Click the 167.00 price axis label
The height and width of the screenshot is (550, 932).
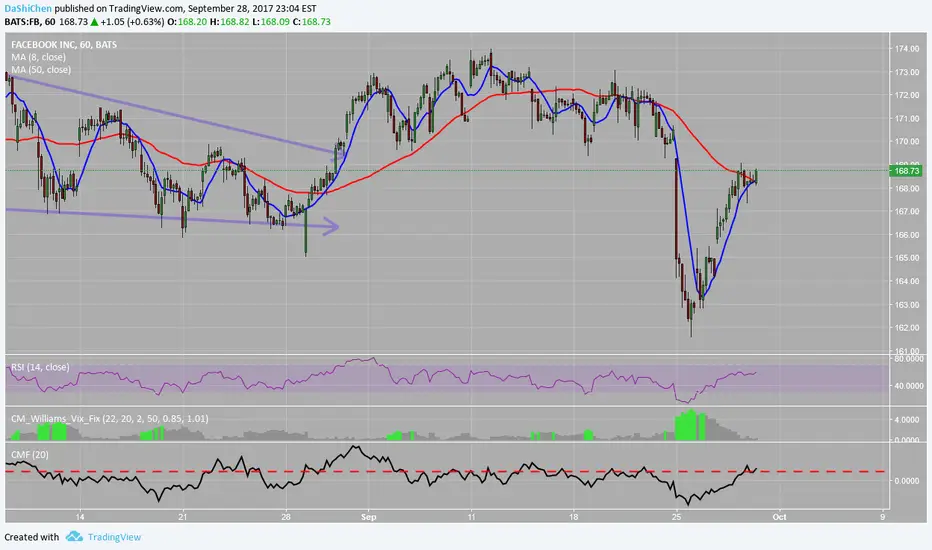coord(906,212)
